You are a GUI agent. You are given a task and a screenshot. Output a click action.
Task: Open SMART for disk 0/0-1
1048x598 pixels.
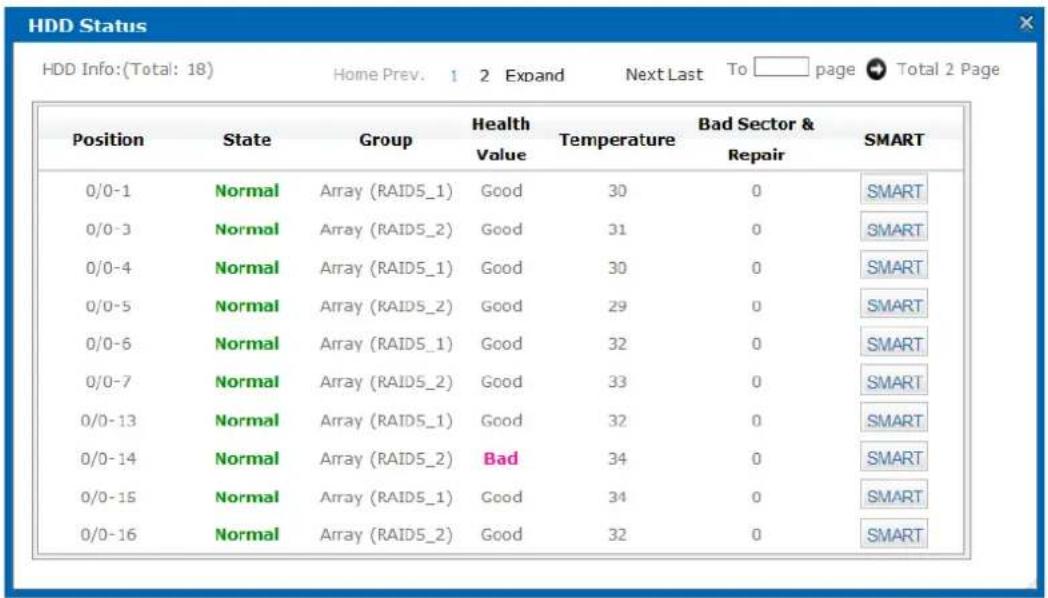click(894, 191)
